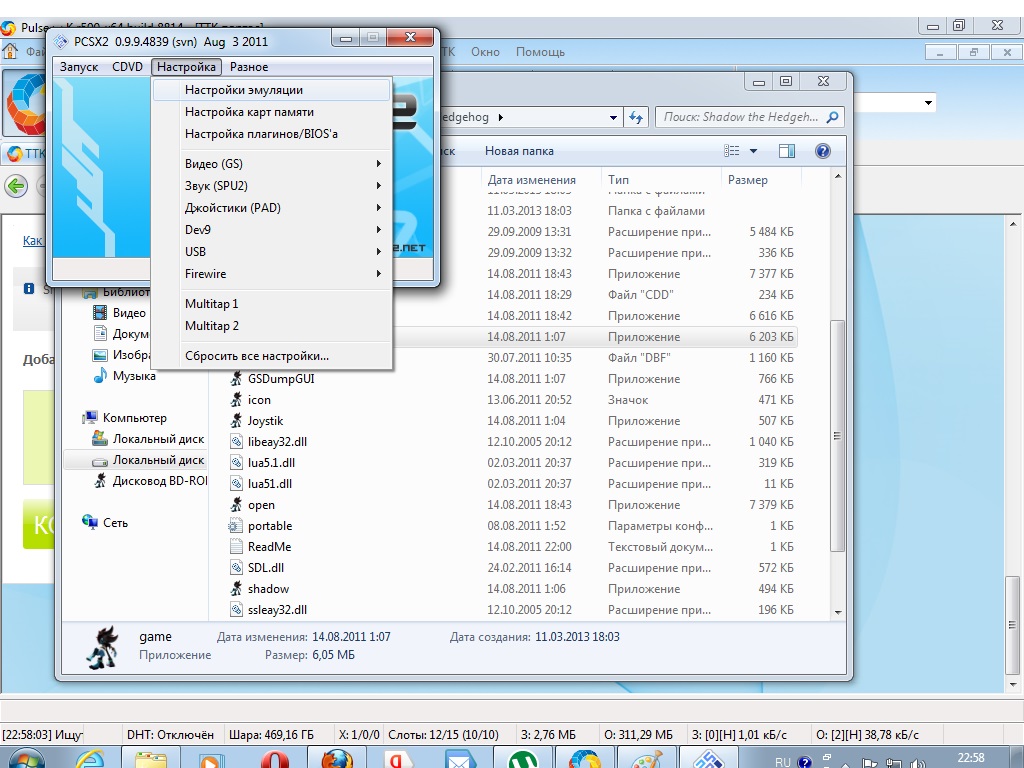Select Настройка карт памяти menu entry
Image resolution: width=1024 pixels, height=768 pixels.
[272, 112]
